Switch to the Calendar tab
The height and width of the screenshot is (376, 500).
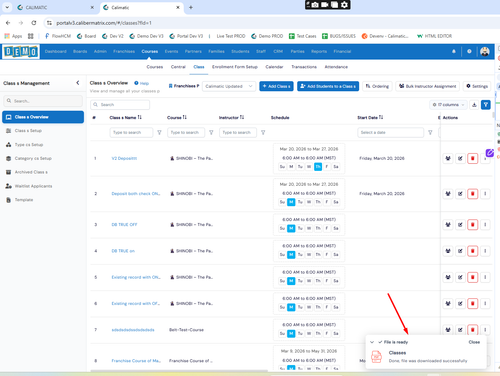click(x=274, y=67)
